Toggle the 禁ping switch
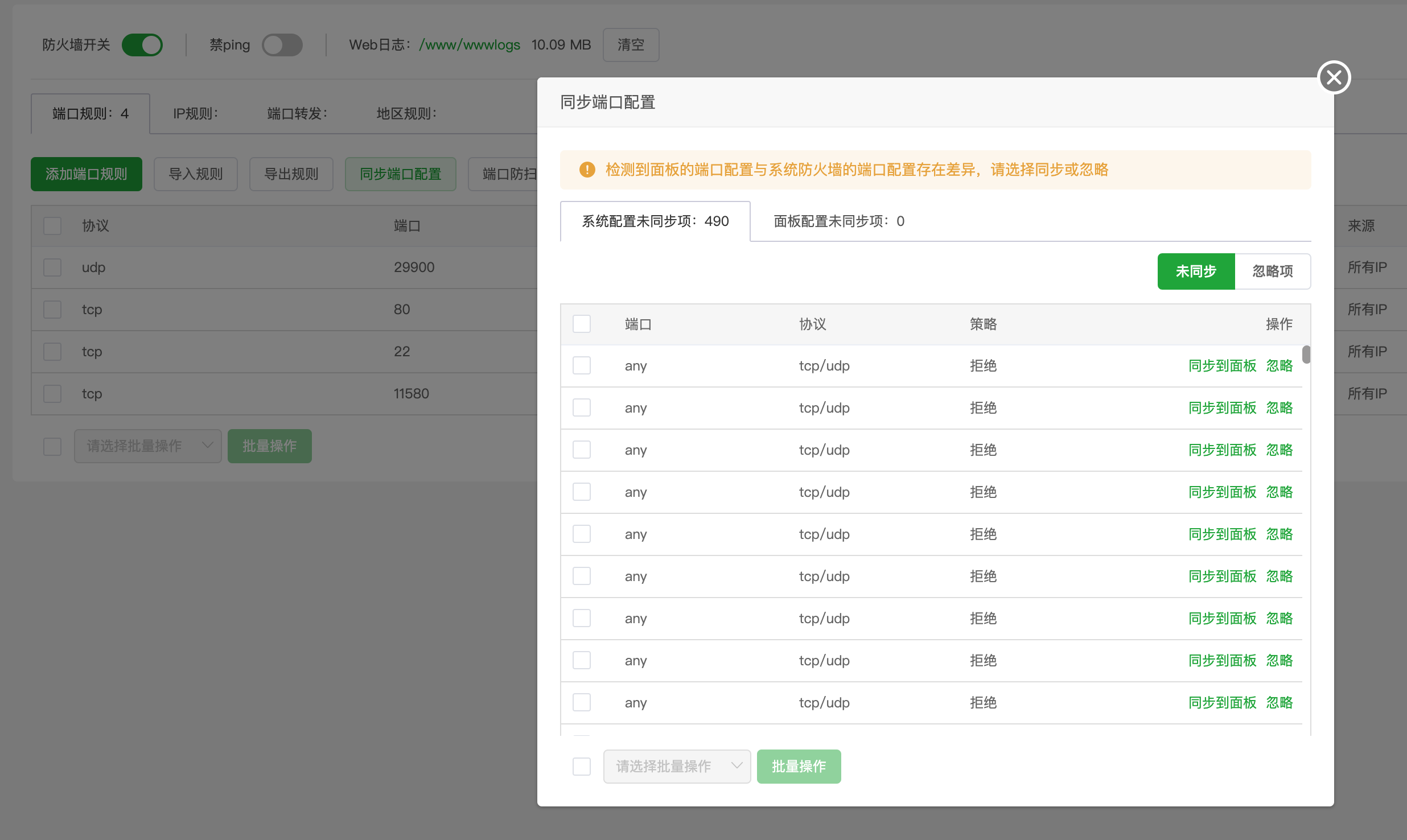The width and height of the screenshot is (1407, 840). click(x=282, y=45)
